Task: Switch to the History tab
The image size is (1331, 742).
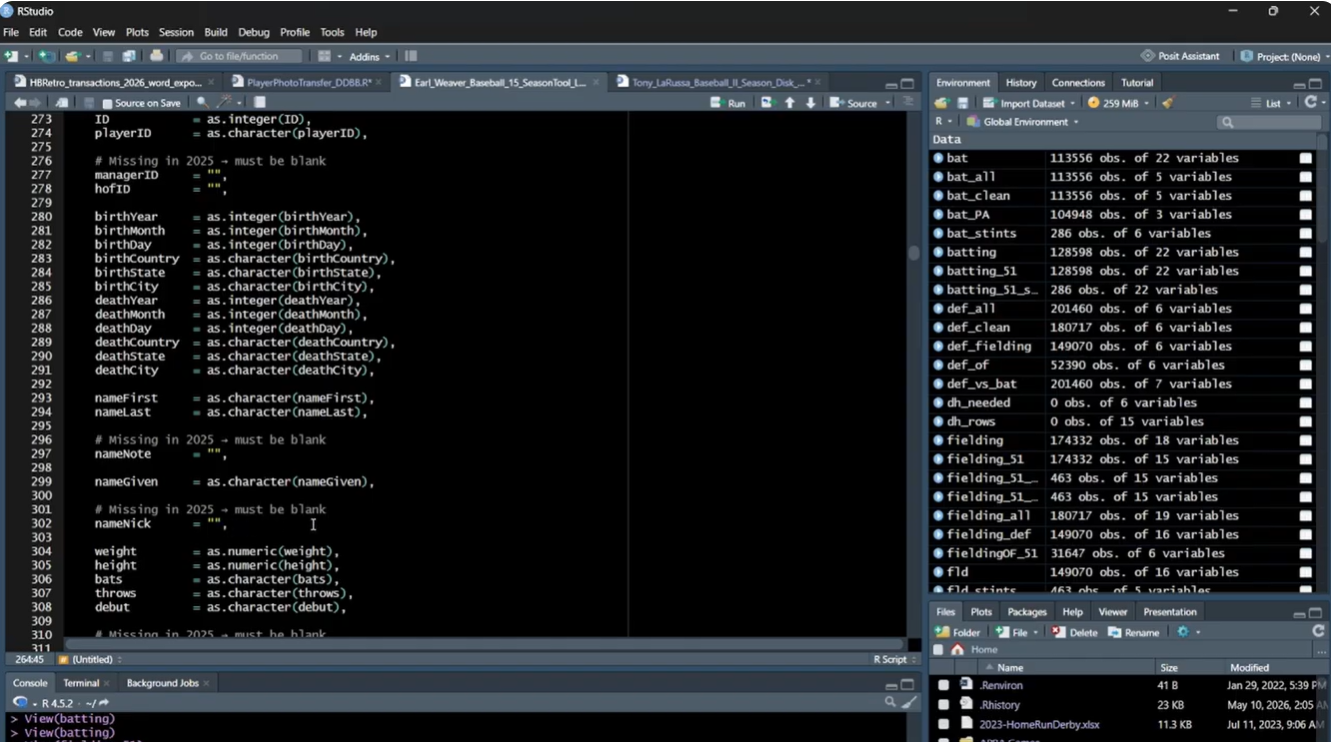Action: [x=1021, y=83]
